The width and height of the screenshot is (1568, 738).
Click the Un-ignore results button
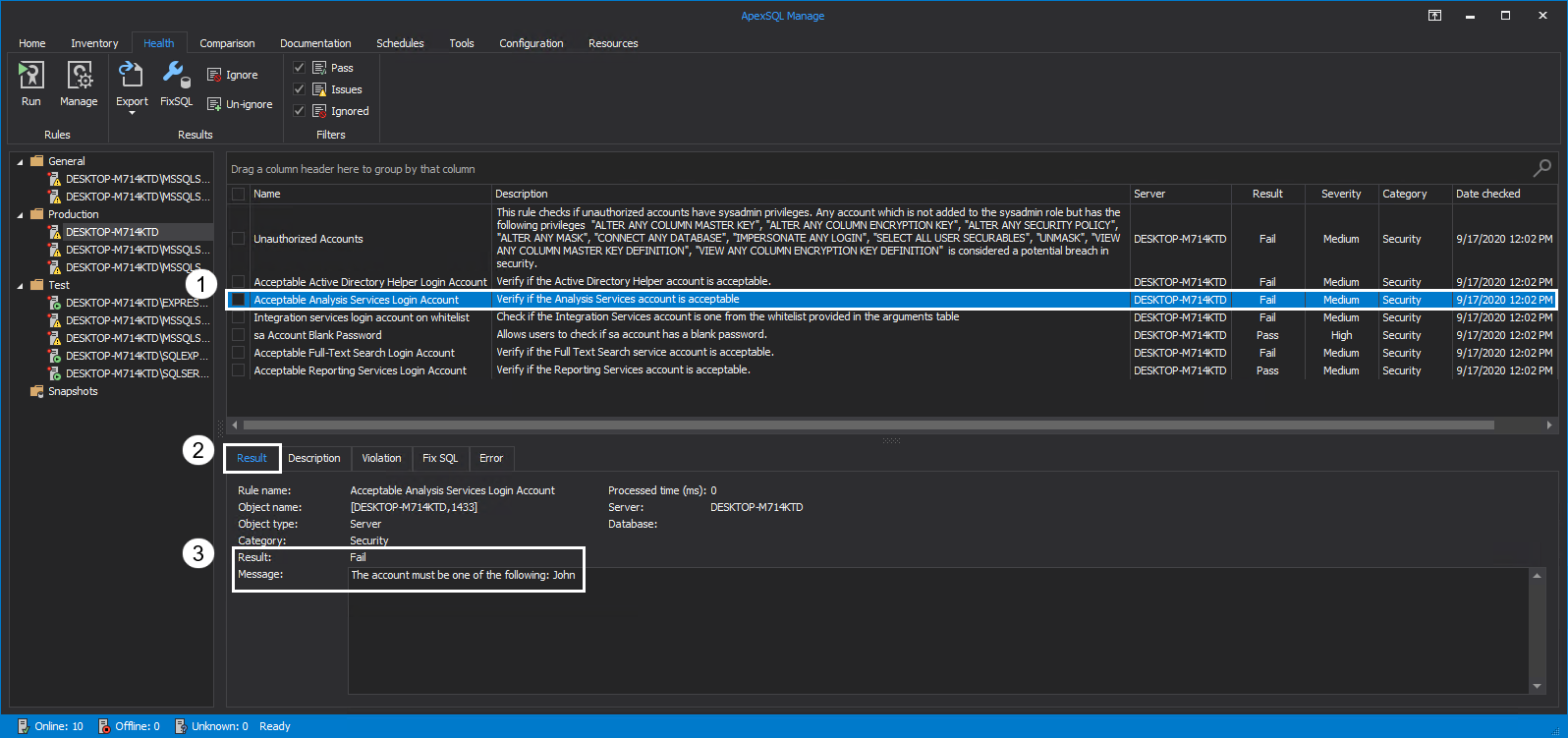click(240, 104)
